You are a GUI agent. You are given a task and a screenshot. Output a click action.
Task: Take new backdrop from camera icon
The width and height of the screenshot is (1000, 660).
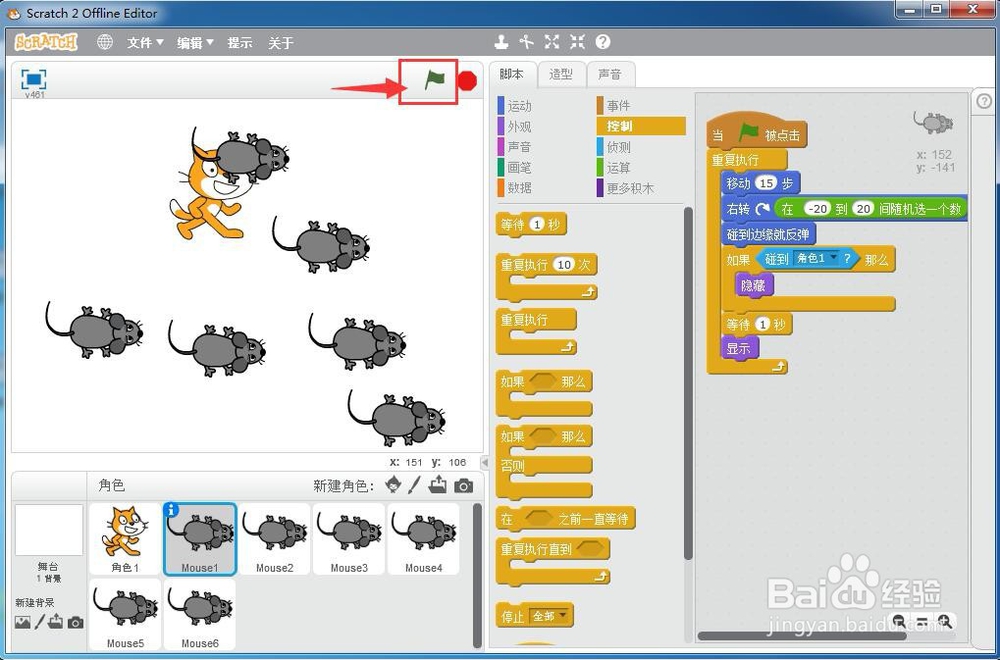click(75, 622)
